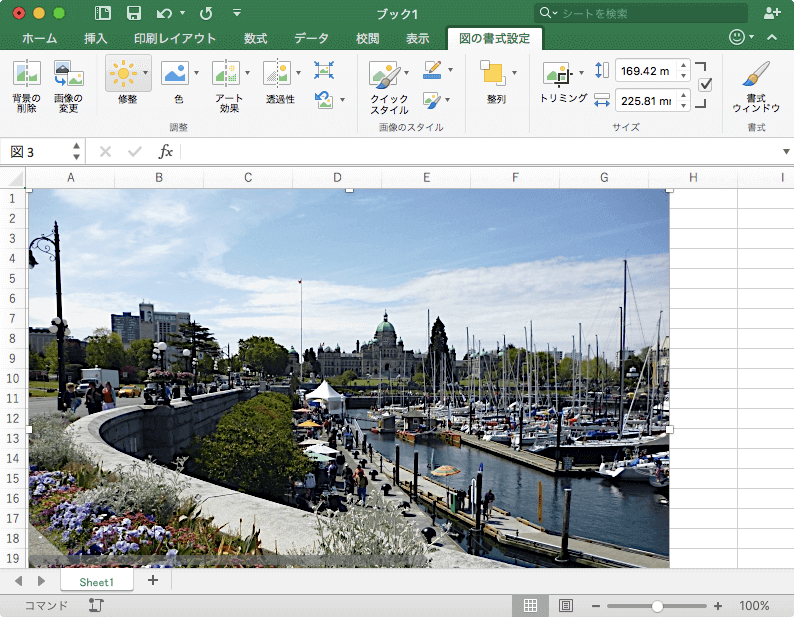Switch to page layout view

pyautogui.click(x=565, y=606)
